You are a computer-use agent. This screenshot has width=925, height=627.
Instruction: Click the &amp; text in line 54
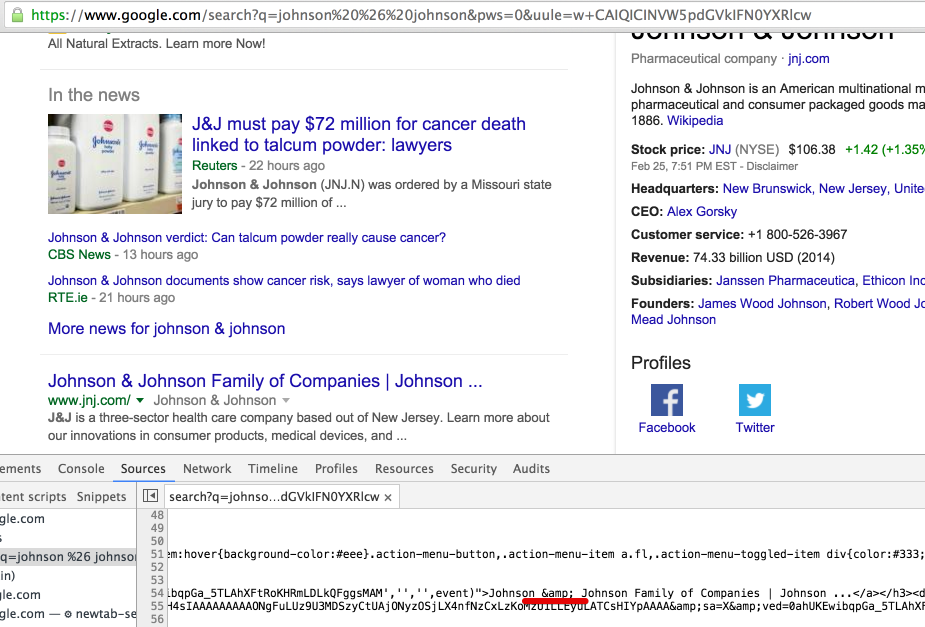point(557,593)
